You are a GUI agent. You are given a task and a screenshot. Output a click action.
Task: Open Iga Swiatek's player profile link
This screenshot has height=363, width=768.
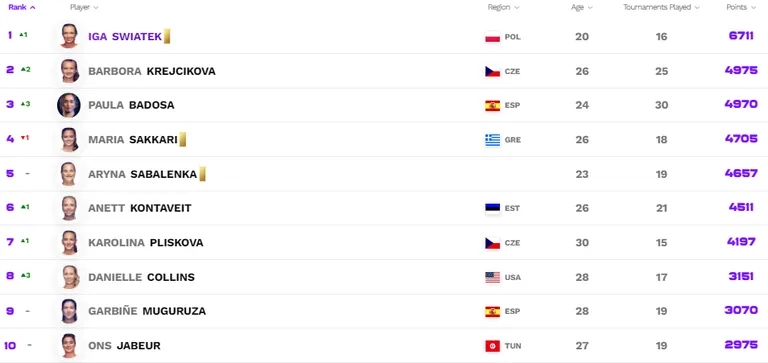[x=125, y=37]
